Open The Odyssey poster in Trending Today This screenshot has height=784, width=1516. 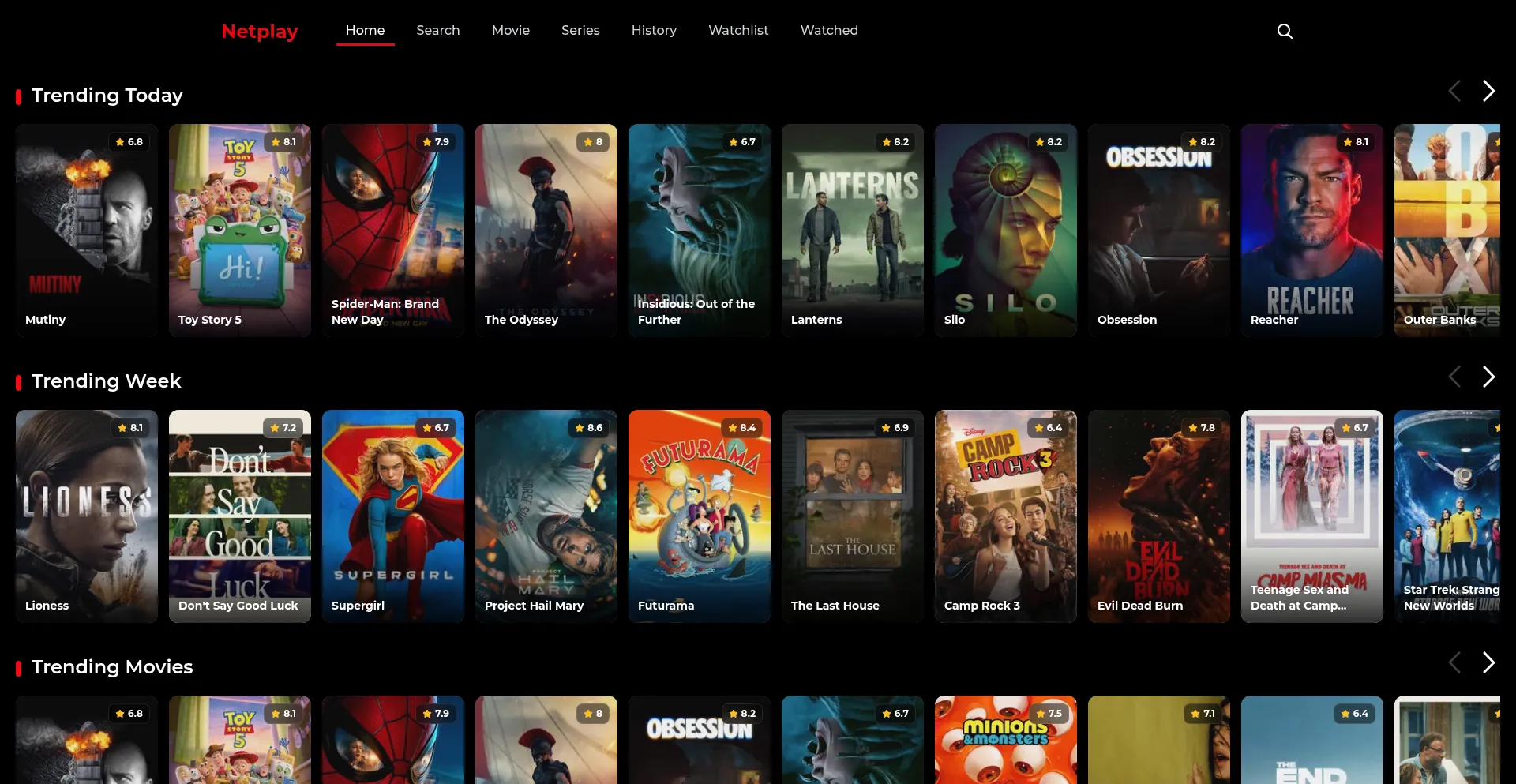point(546,231)
